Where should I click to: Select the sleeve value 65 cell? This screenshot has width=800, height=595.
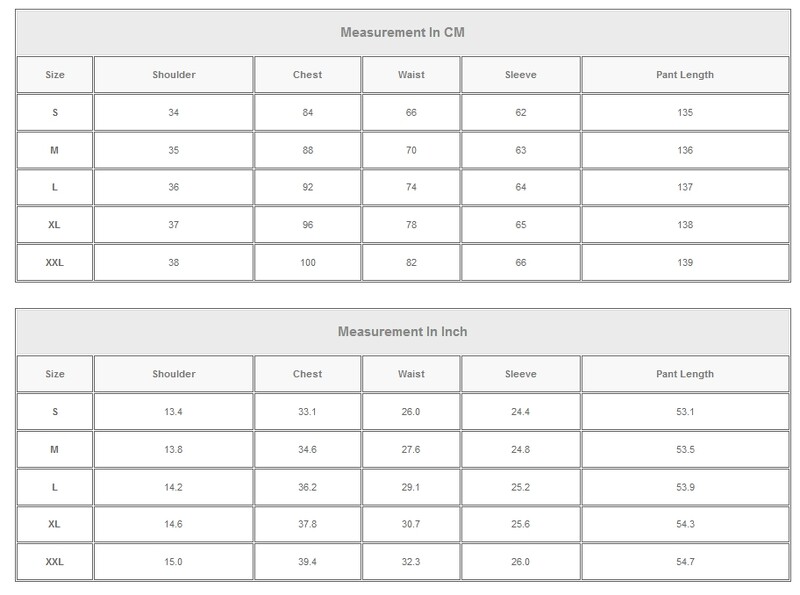[x=521, y=225]
